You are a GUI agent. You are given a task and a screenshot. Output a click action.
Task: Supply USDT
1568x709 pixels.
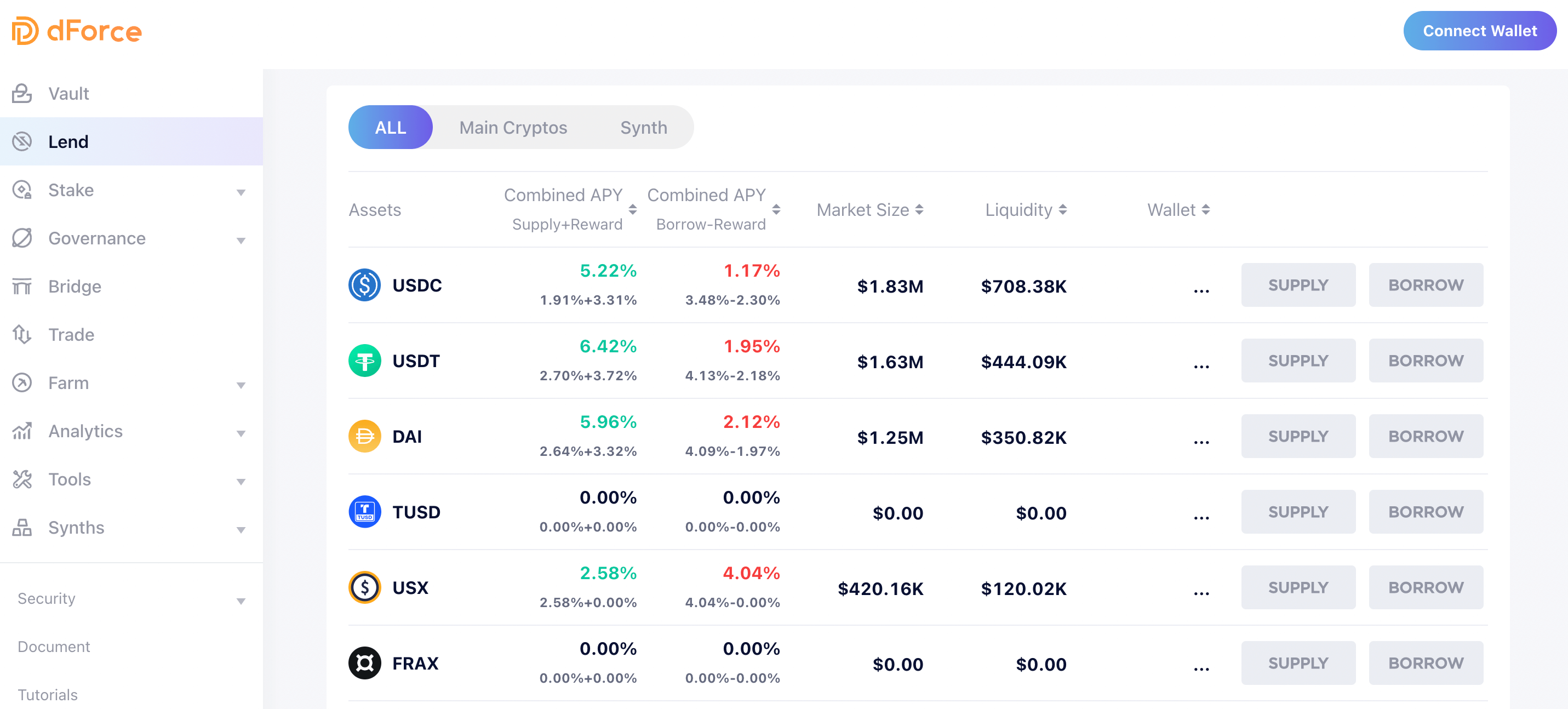(1298, 361)
